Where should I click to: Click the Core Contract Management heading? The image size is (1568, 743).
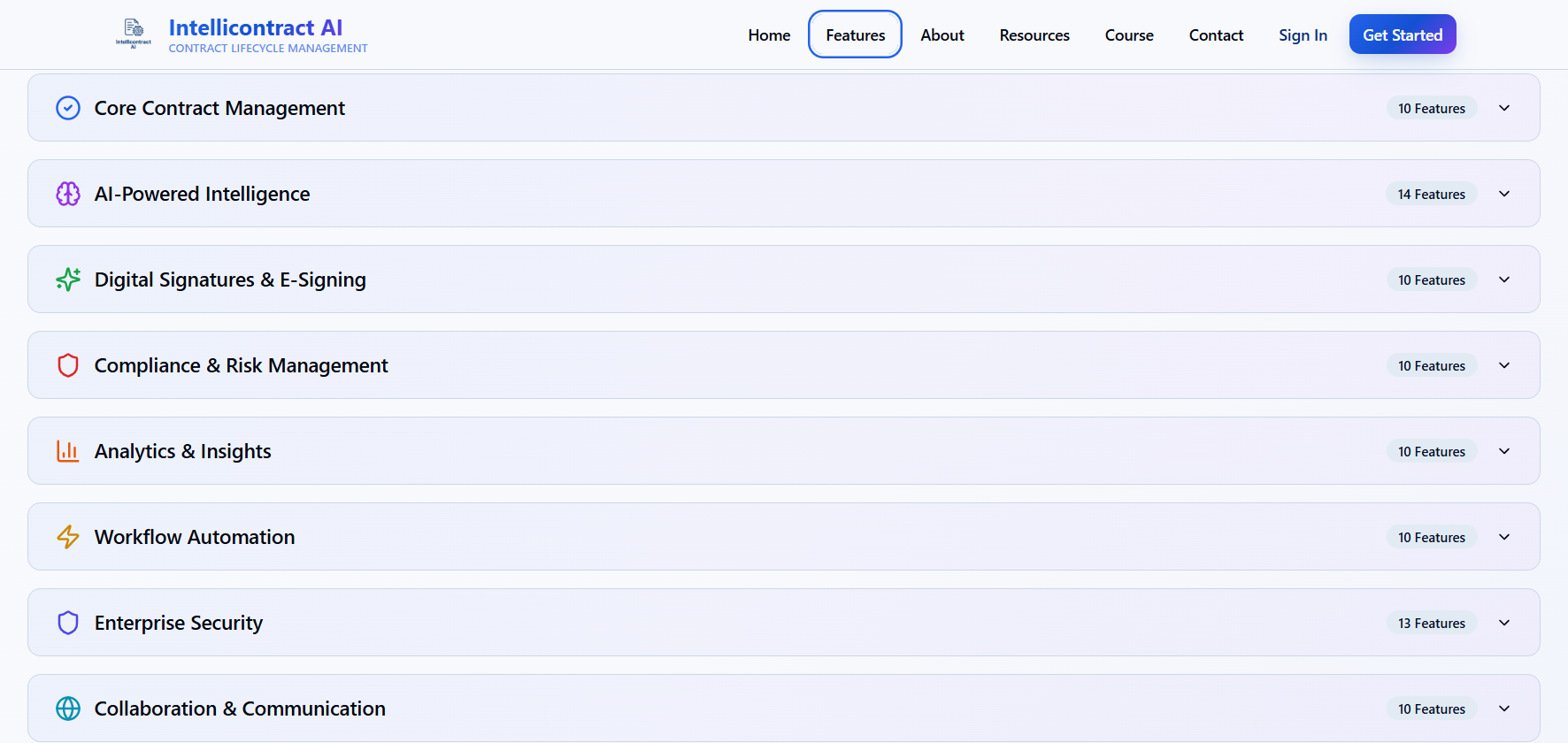(219, 108)
